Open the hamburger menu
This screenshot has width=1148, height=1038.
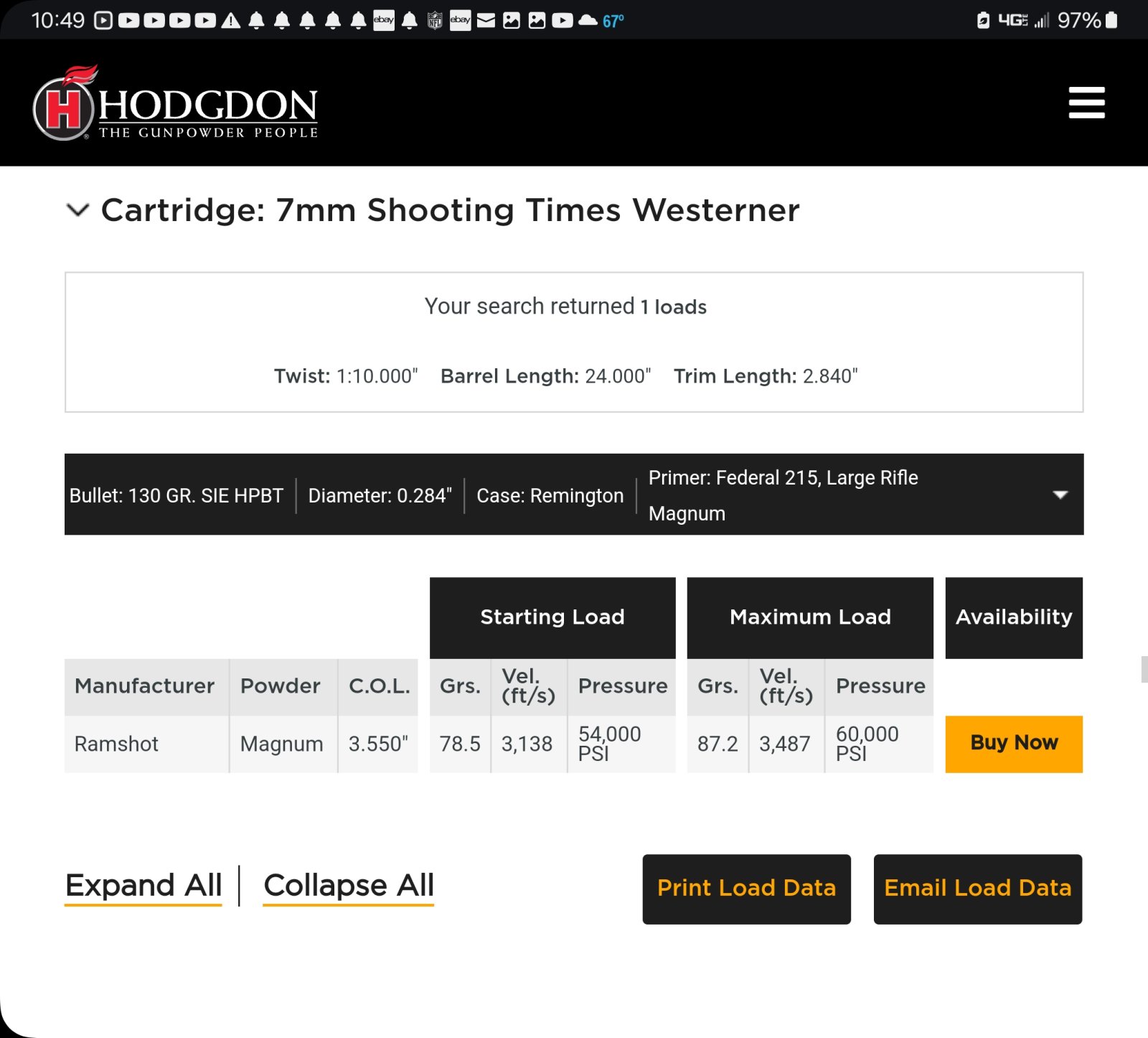pyautogui.click(x=1086, y=103)
